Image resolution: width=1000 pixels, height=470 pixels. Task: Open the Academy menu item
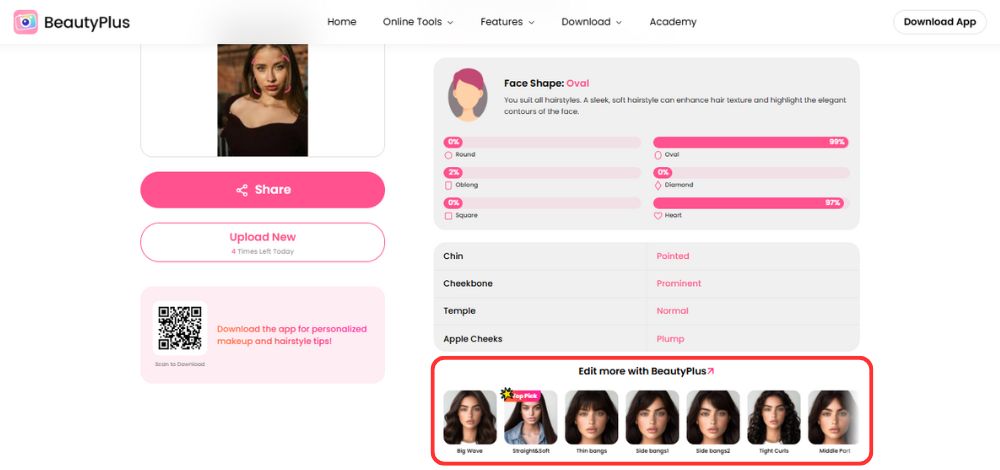tap(673, 22)
